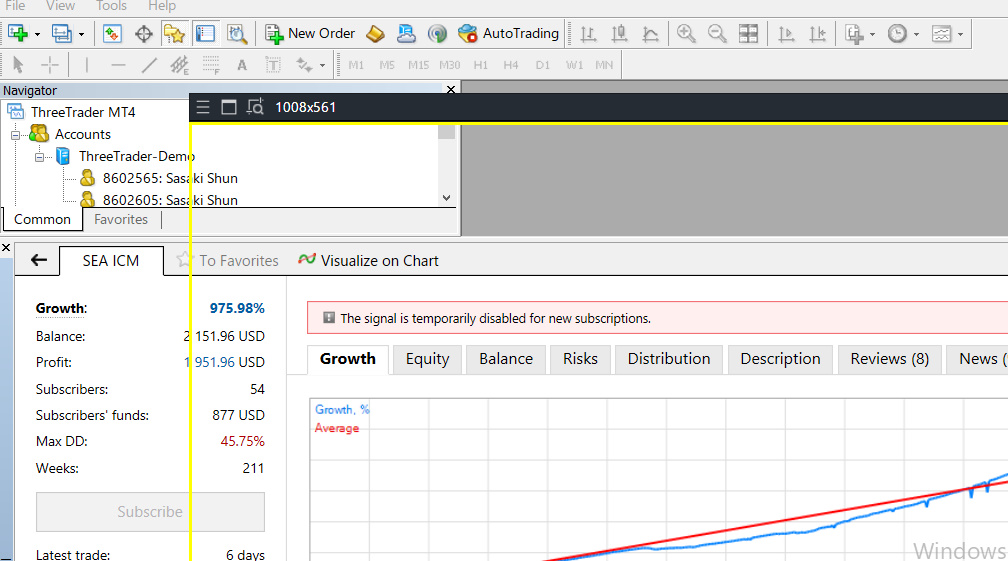Switch to the Navigator Favorites tab

coord(121,219)
